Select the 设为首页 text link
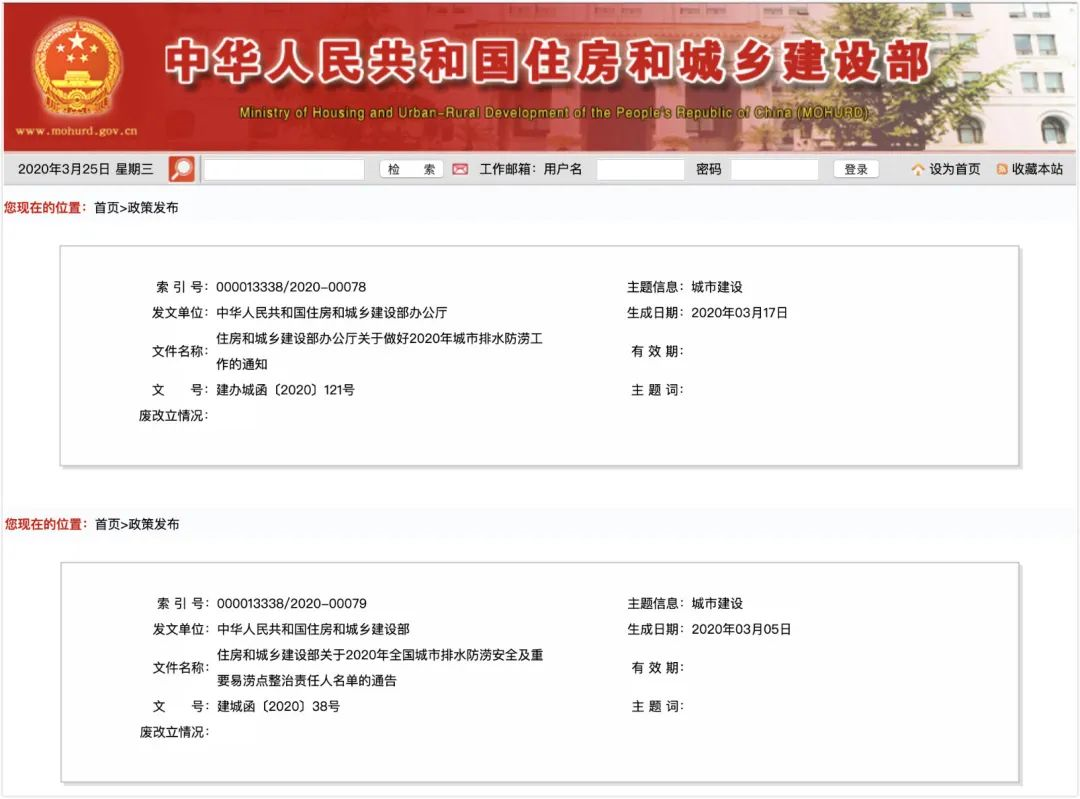 click(955, 170)
